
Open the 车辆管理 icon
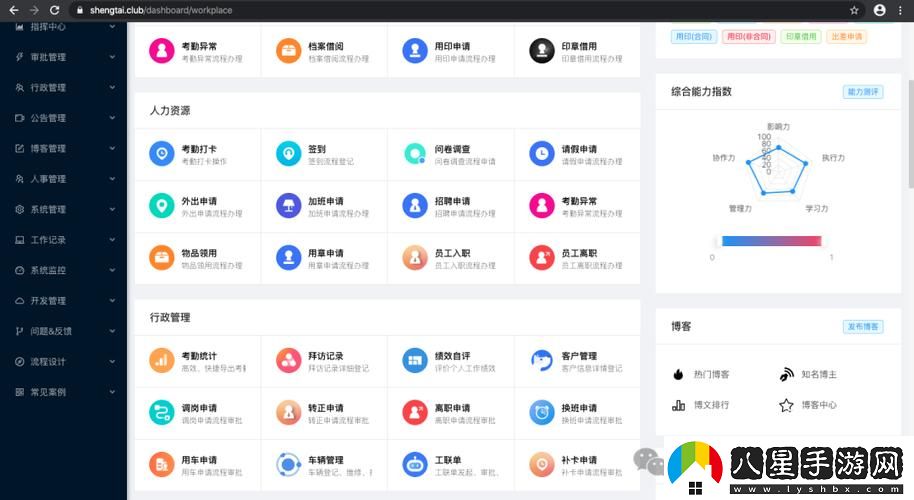(289, 464)
